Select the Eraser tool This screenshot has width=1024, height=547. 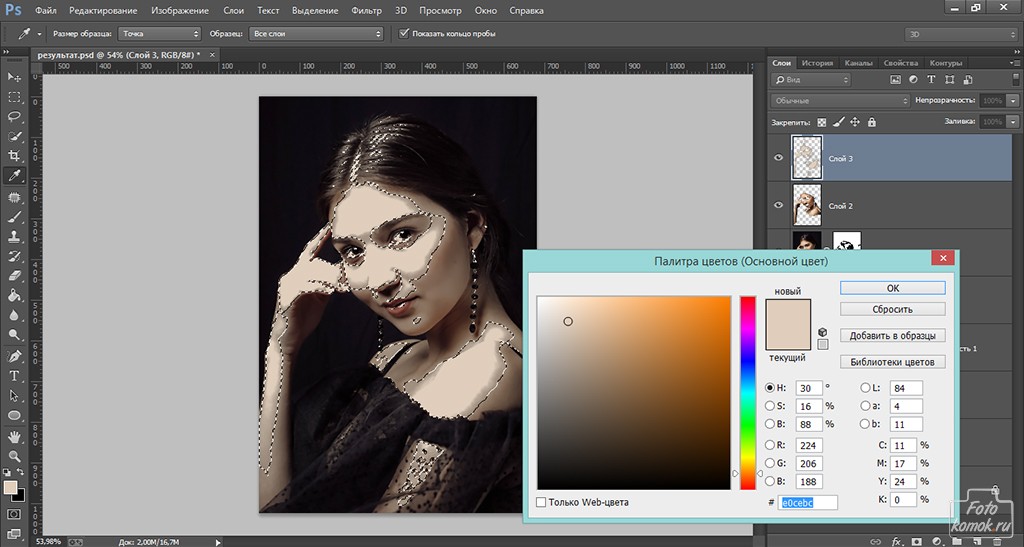coord(14,275)
